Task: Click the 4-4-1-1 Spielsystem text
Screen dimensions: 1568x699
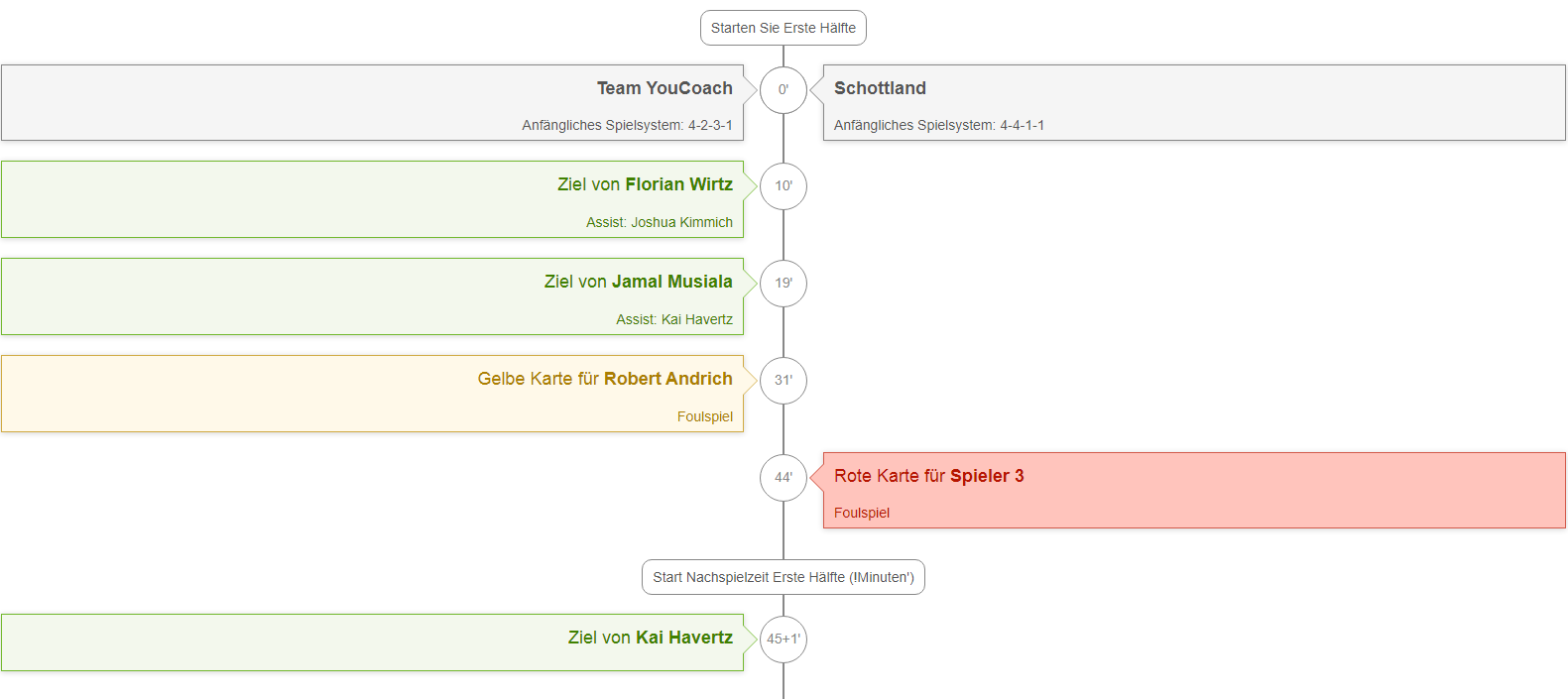Action: click(x=938, y=125)
